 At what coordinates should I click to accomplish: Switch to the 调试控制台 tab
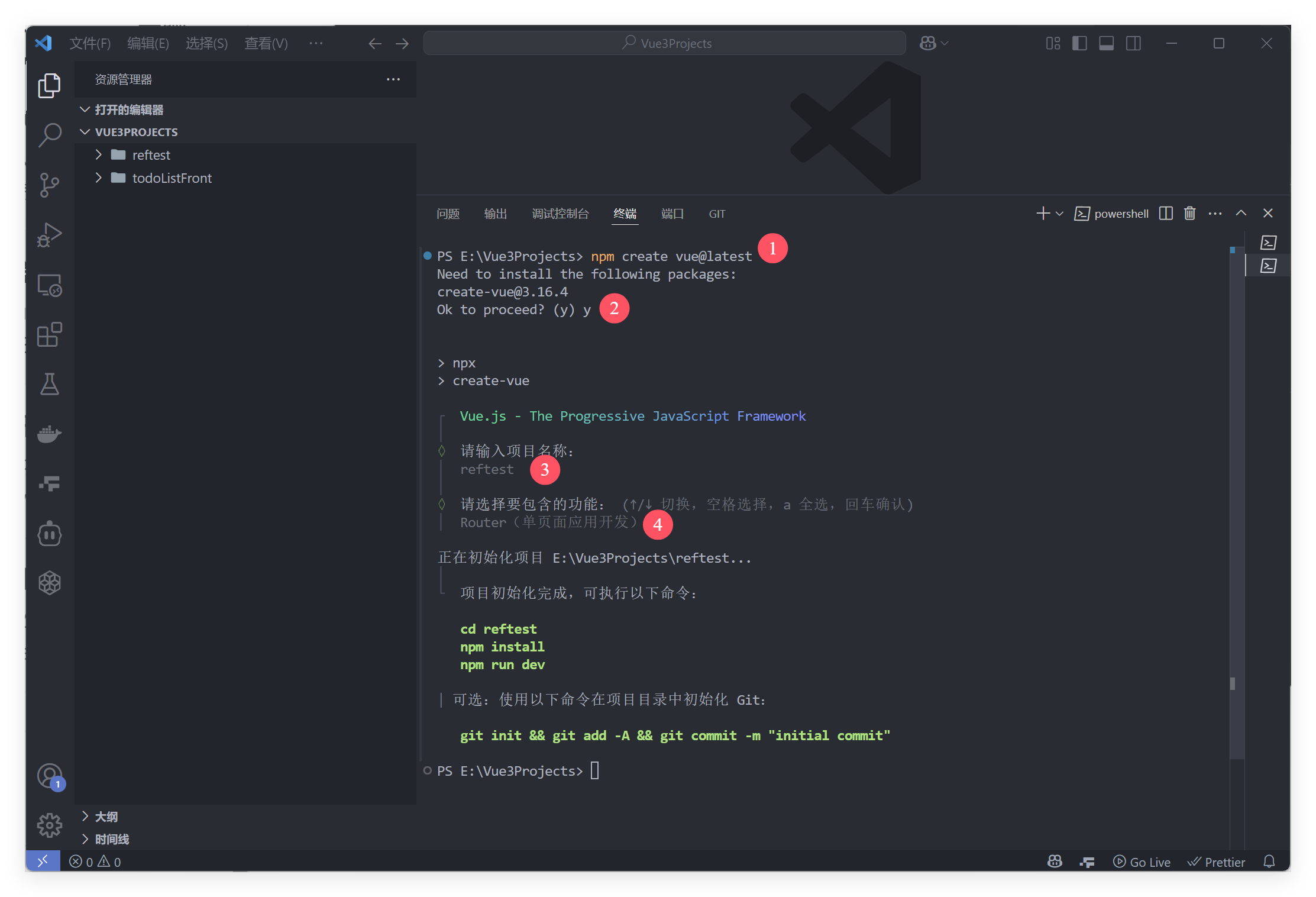click(x=560, y=214)
